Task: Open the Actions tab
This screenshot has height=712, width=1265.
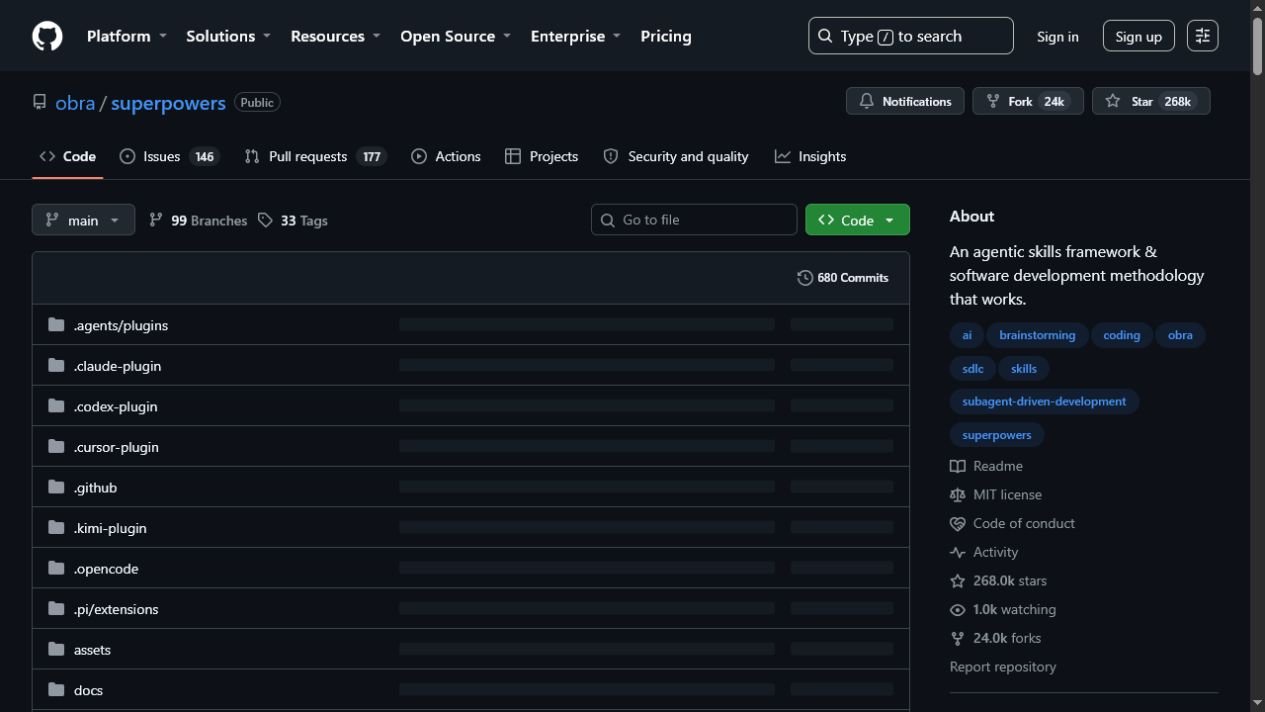Action: click(x=446, y=157)
